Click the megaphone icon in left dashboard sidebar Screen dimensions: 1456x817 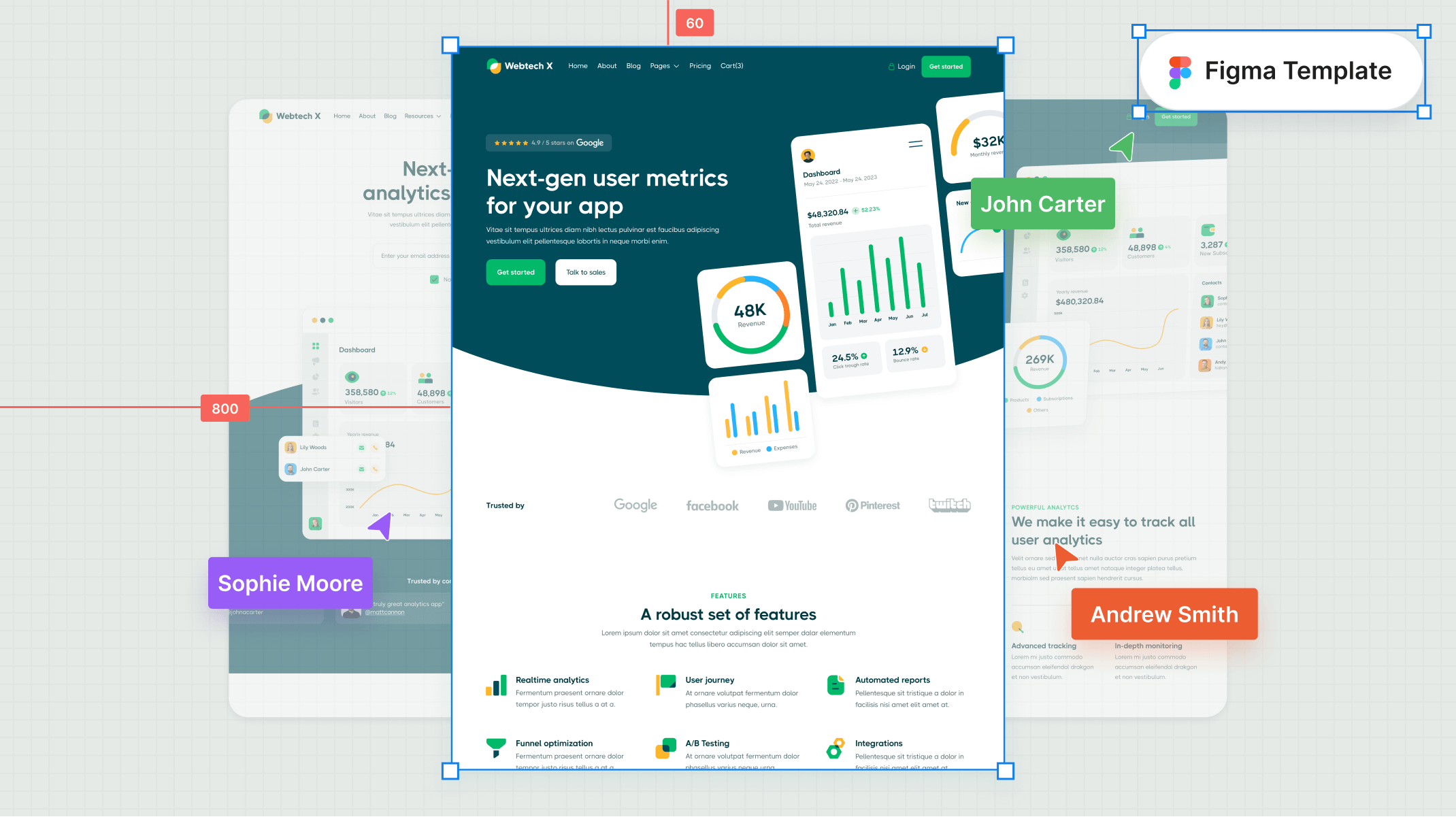[316, 361]
